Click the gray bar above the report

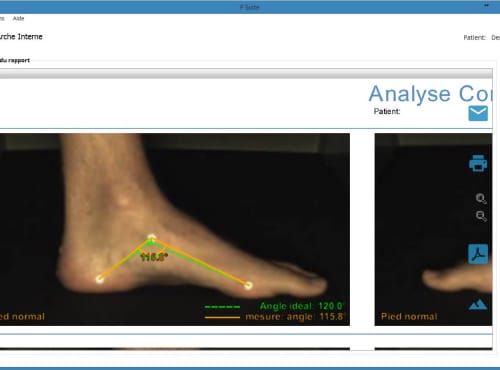point(246,73)
